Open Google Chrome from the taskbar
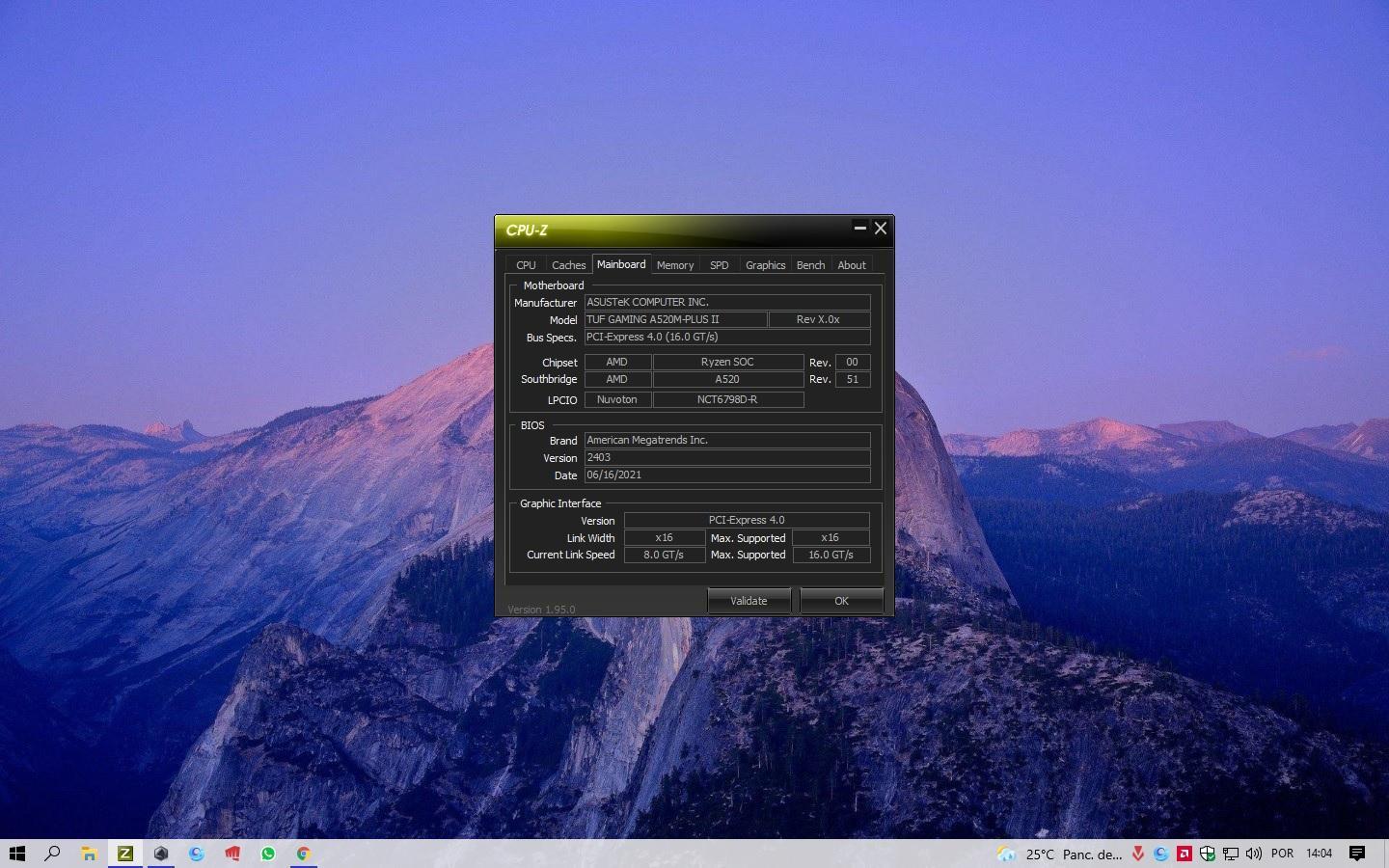 [304, 854]
